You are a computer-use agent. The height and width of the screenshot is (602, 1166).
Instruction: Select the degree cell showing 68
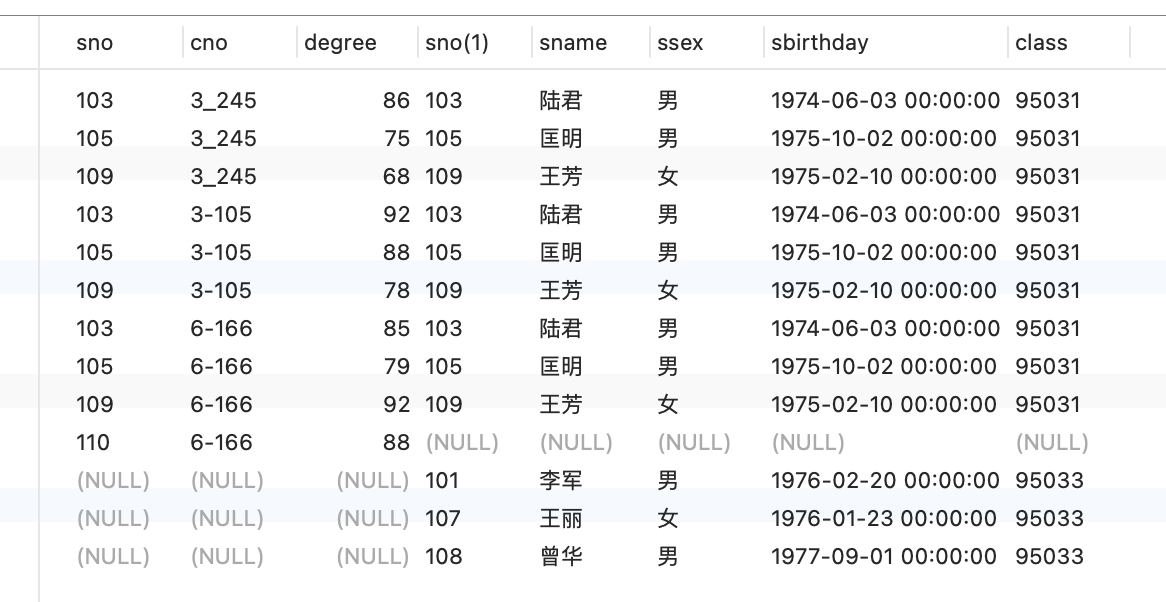tap(396, 177)
